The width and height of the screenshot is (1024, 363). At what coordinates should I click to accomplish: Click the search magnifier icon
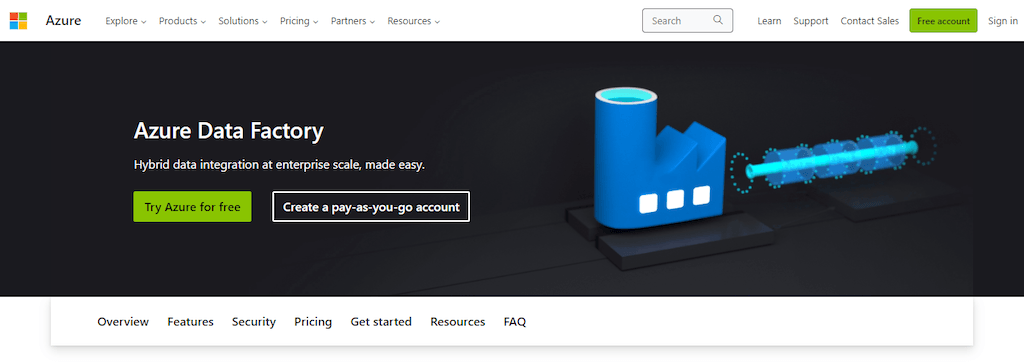[718, 20]
